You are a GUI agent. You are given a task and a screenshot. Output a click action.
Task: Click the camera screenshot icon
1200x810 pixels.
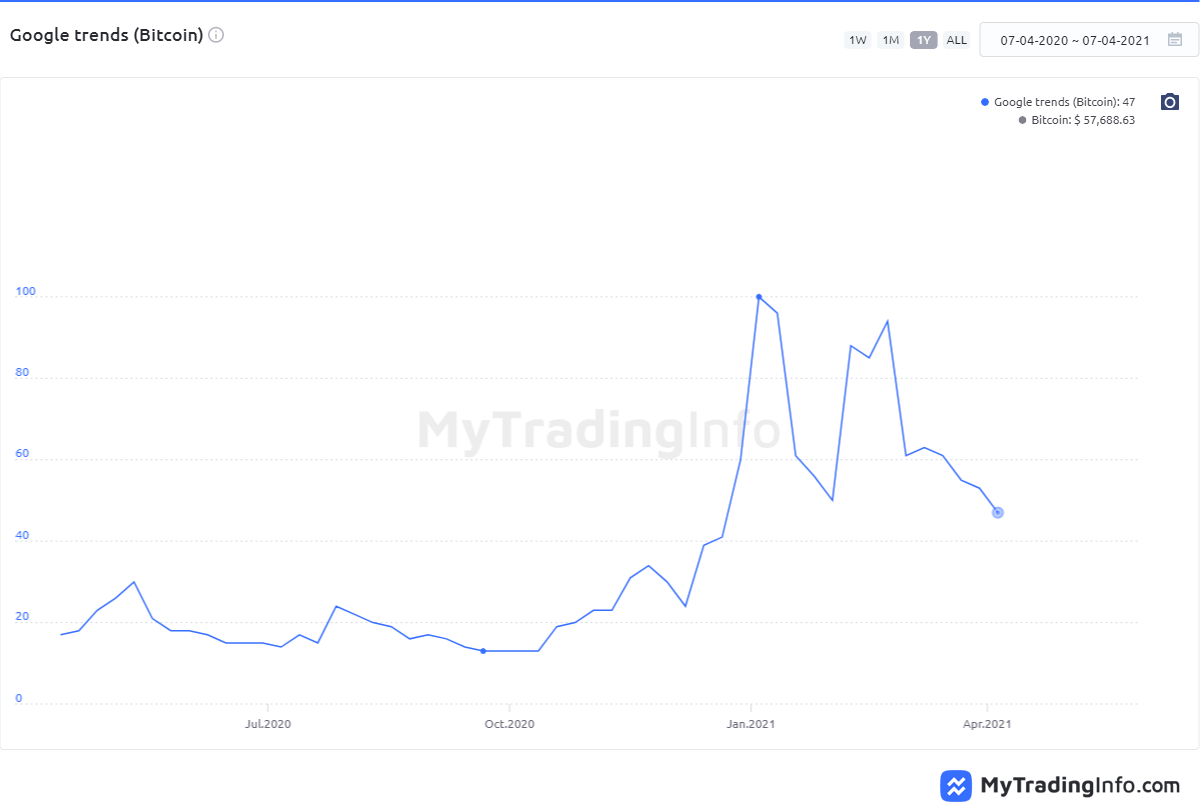(1170, 102)
